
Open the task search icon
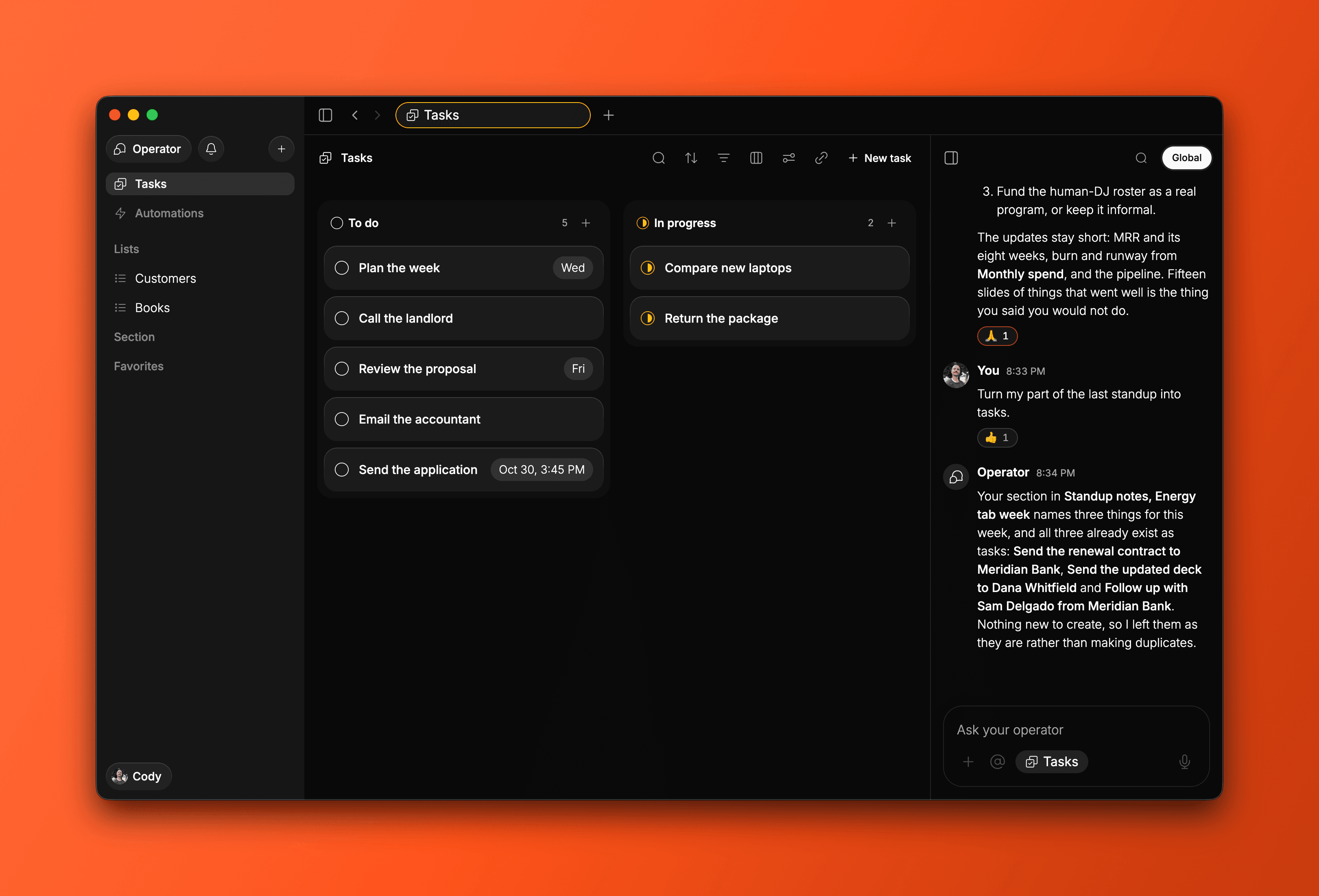tap(658, 158)
